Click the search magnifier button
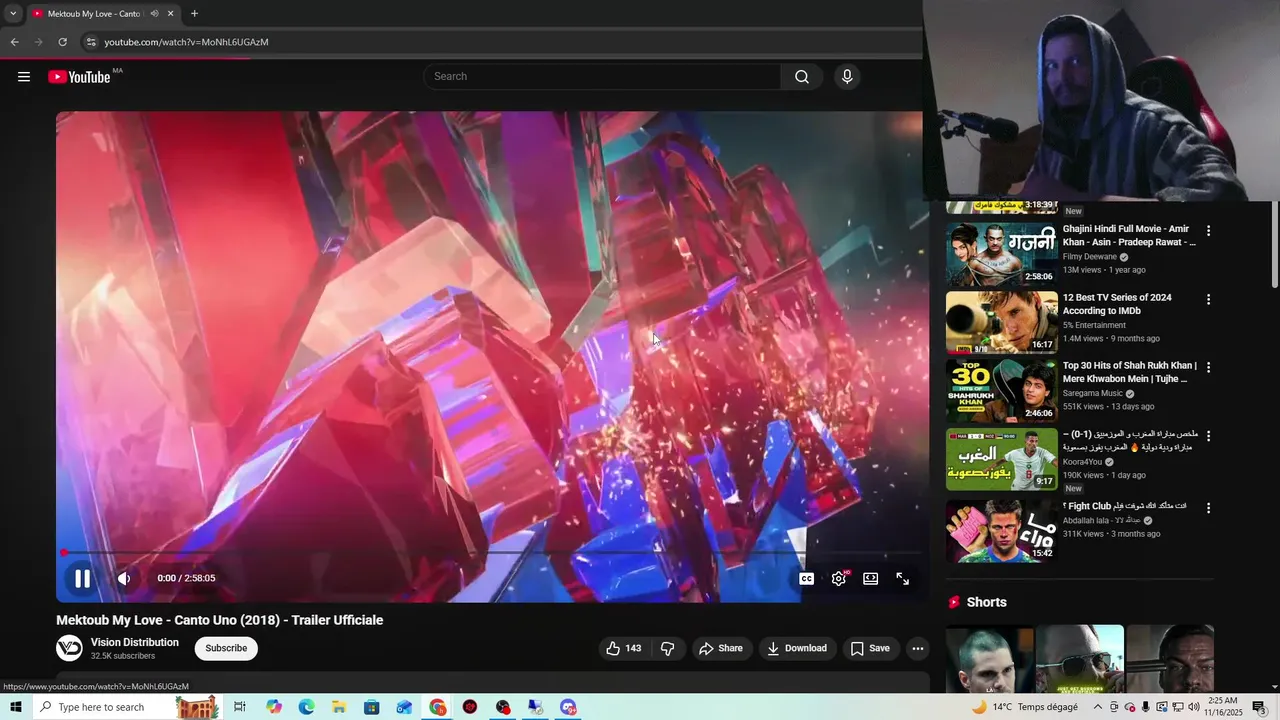Image resolution: width=1280 pixels, height=720 pixels. [802, 77]
